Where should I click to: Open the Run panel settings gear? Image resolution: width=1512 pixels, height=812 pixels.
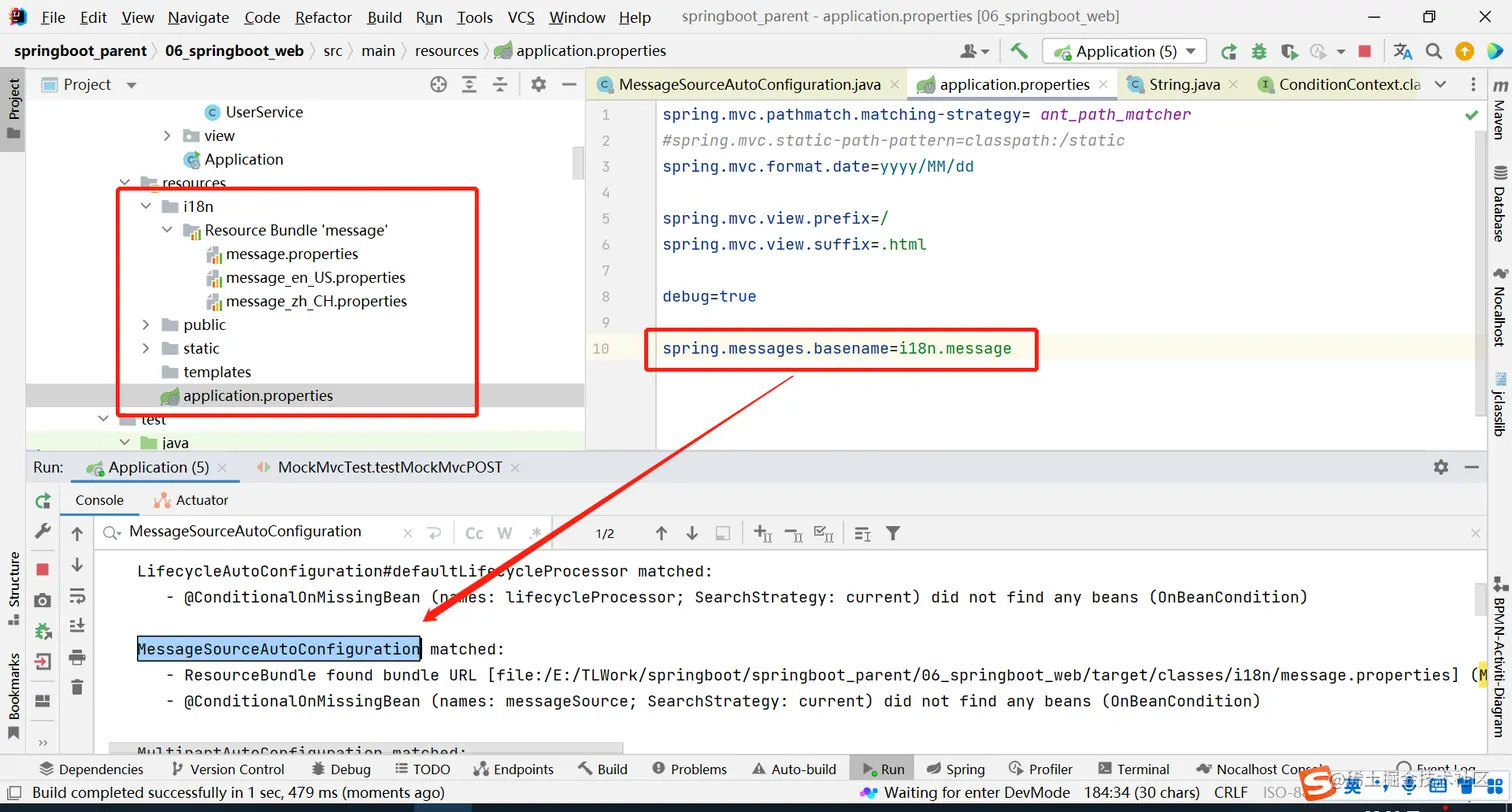coord(1441,467)
